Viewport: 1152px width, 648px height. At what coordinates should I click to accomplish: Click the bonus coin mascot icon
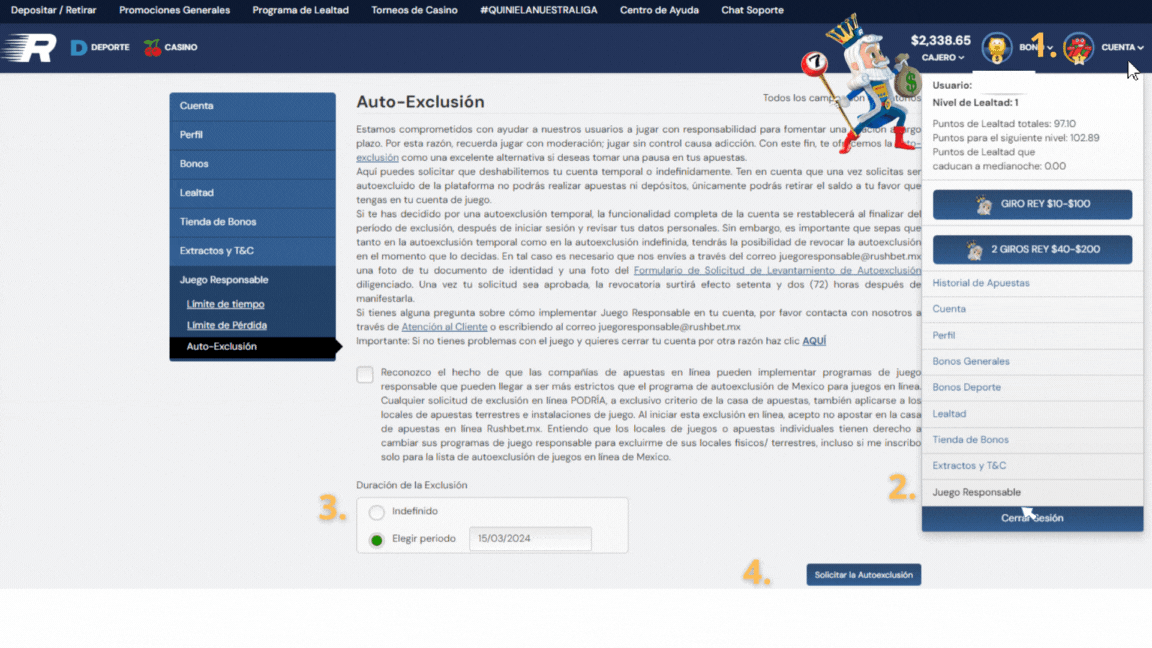coord(996,48)
